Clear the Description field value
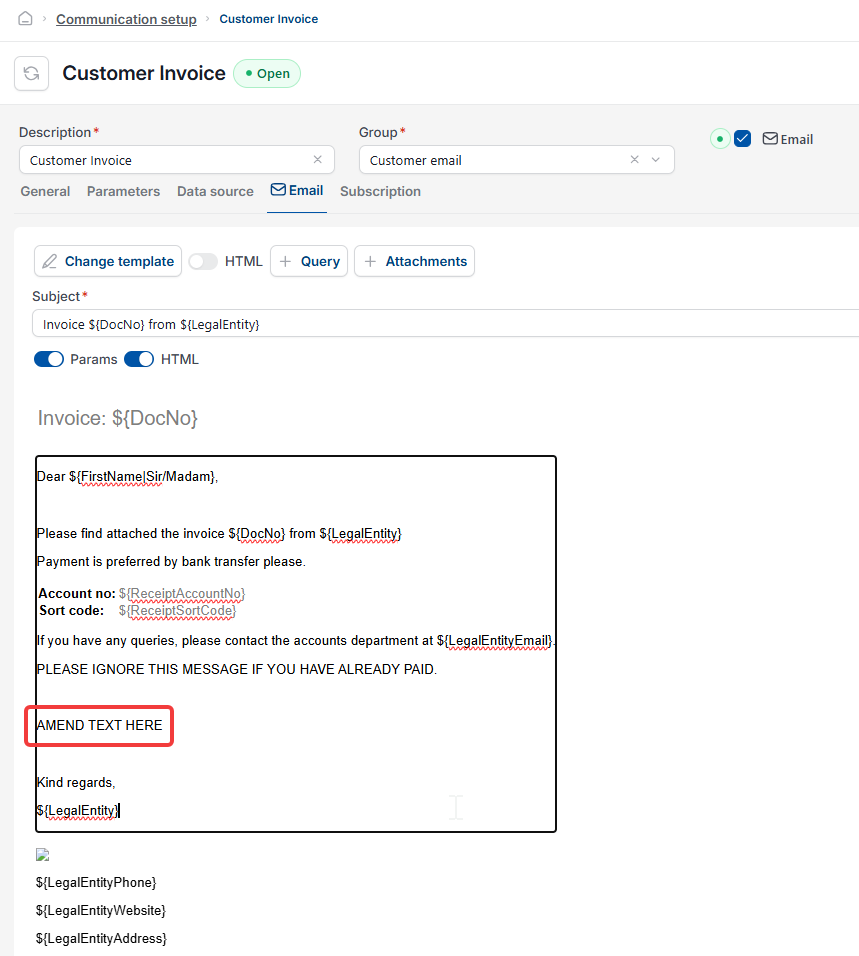Image resolution: width=859 pixels, height=956 pixels. point(318,160)
